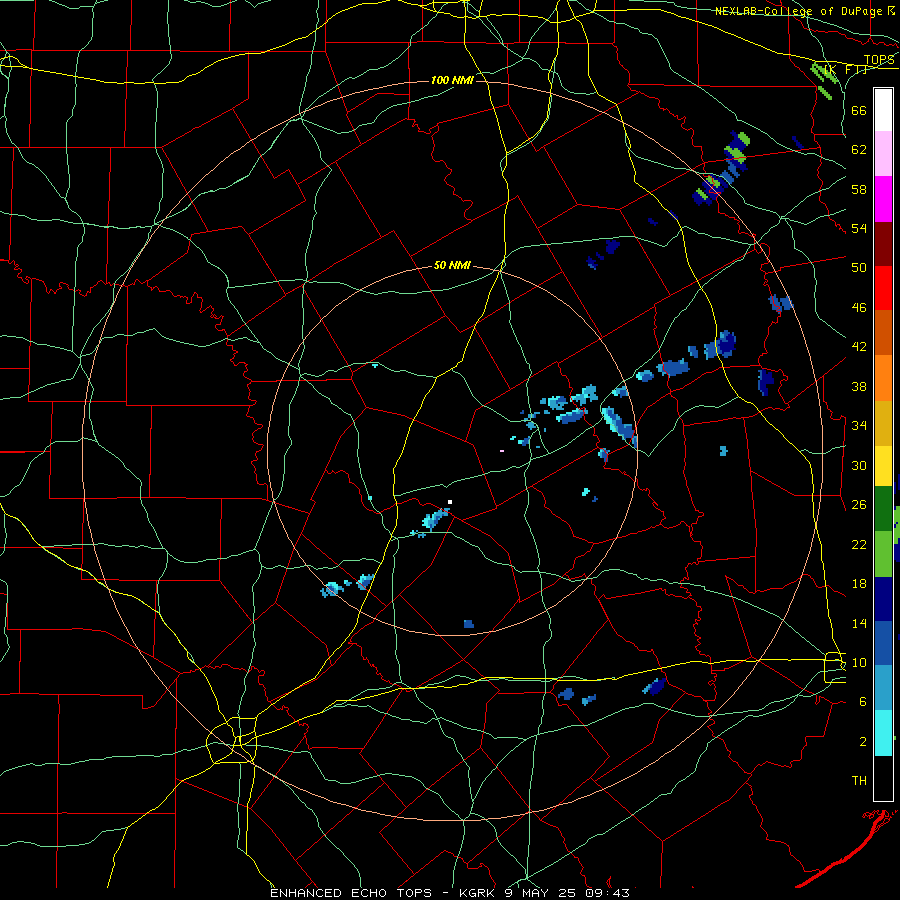Click the "K FT" units label

coord(845,70)
